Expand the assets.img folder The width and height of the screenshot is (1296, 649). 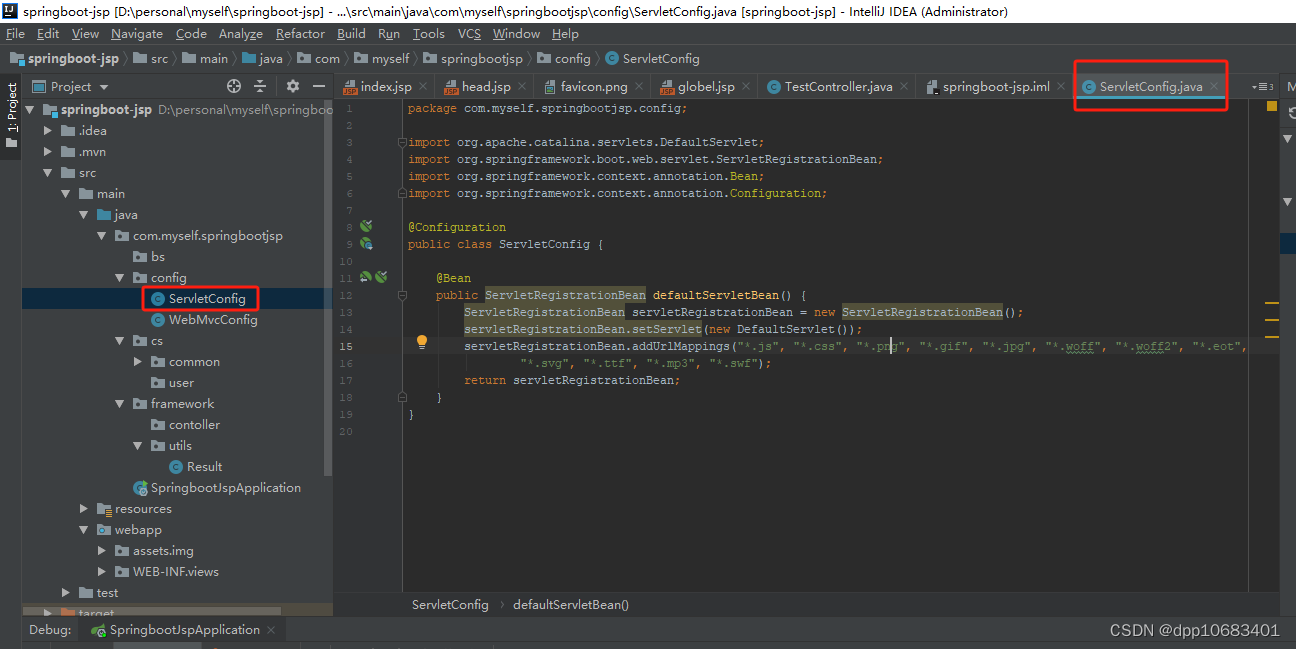coord(102,551)
